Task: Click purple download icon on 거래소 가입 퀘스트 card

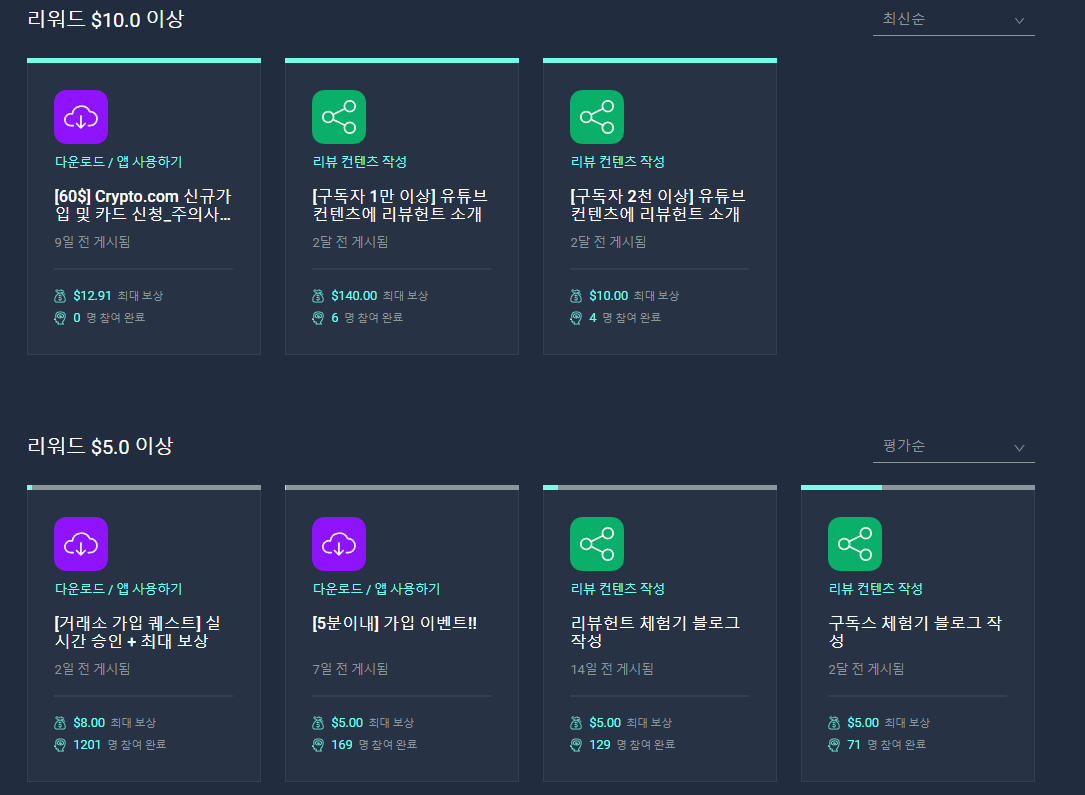Action: [81, 544]
